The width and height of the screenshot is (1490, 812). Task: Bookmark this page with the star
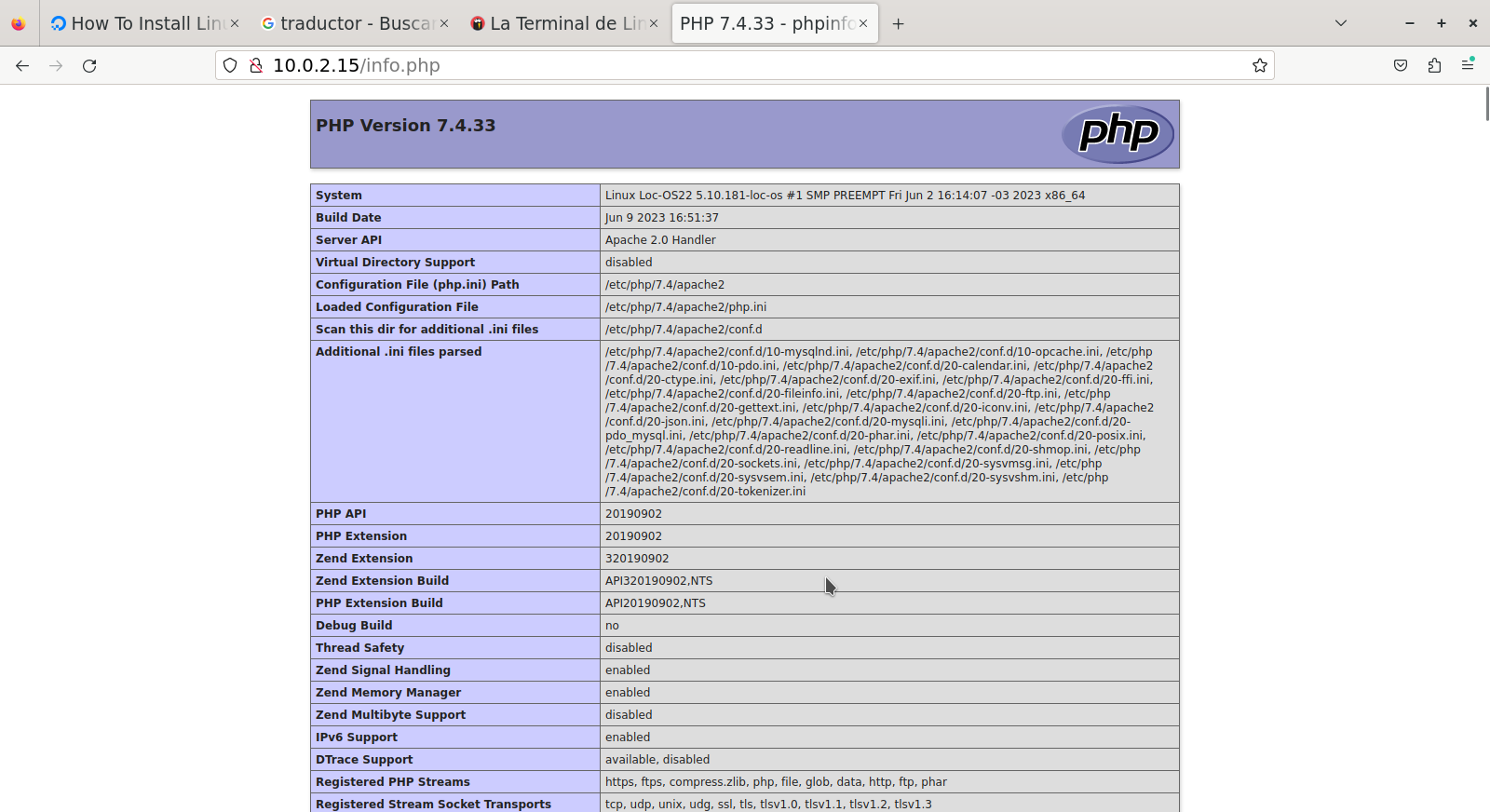[x=1260, y=65]
